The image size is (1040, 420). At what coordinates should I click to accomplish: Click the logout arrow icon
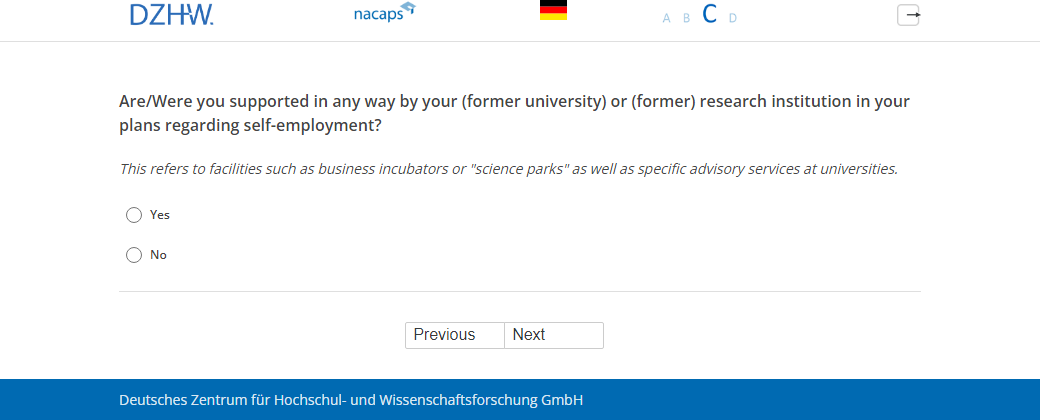(908, 15)
